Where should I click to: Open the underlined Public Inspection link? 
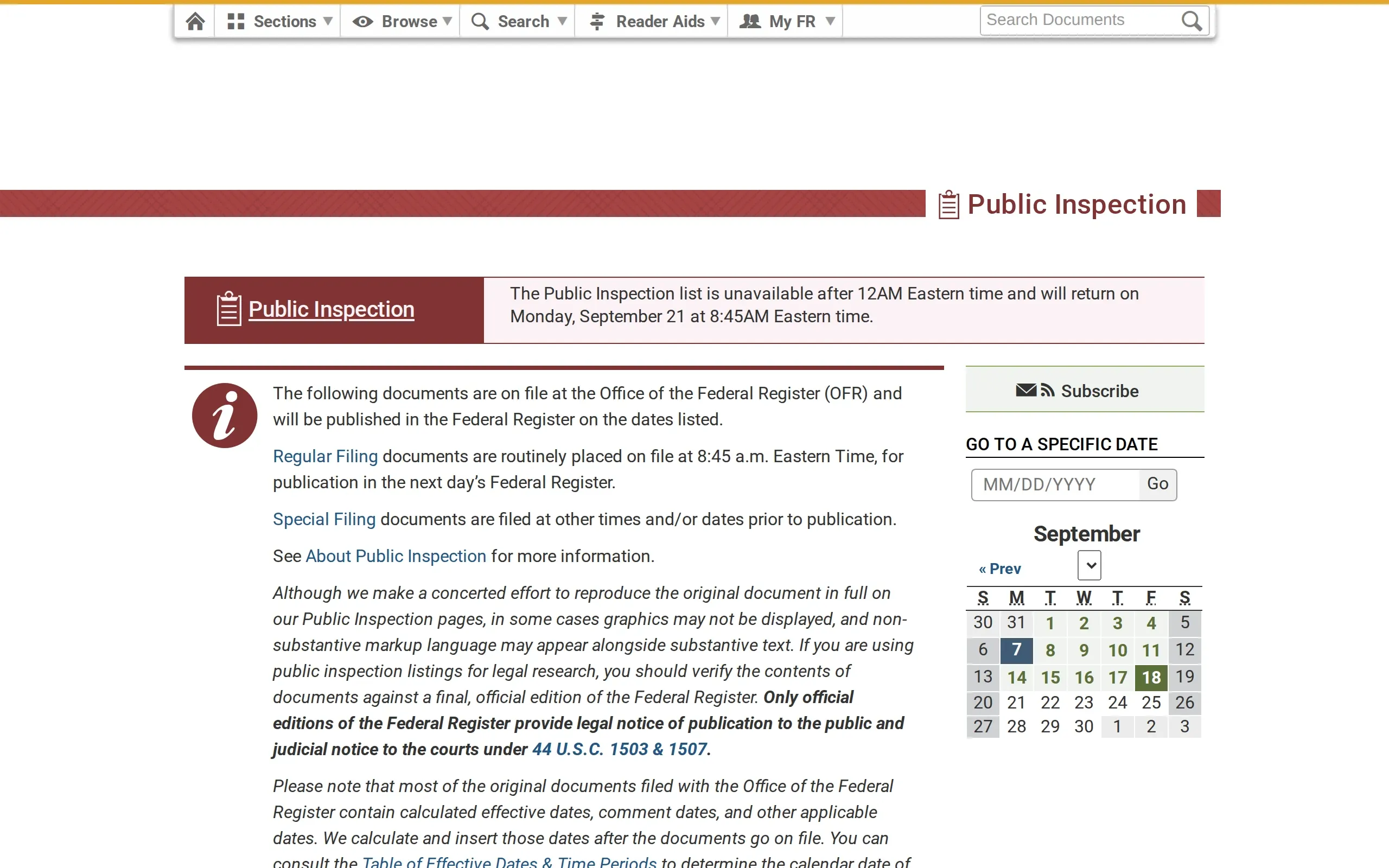click(x=331, y=309)
